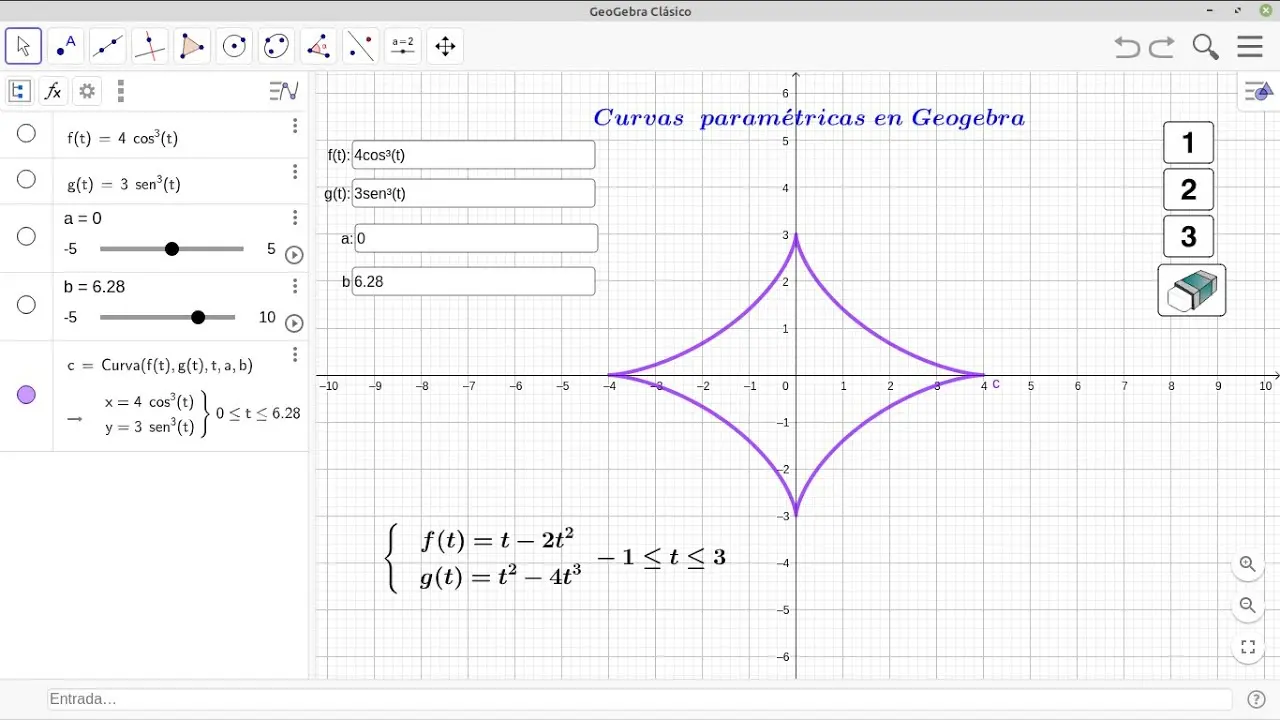Open the three-dot options for g(t)
This screenshot has width=1280, height=720.
pyautogui.click(x=295, y=172)
